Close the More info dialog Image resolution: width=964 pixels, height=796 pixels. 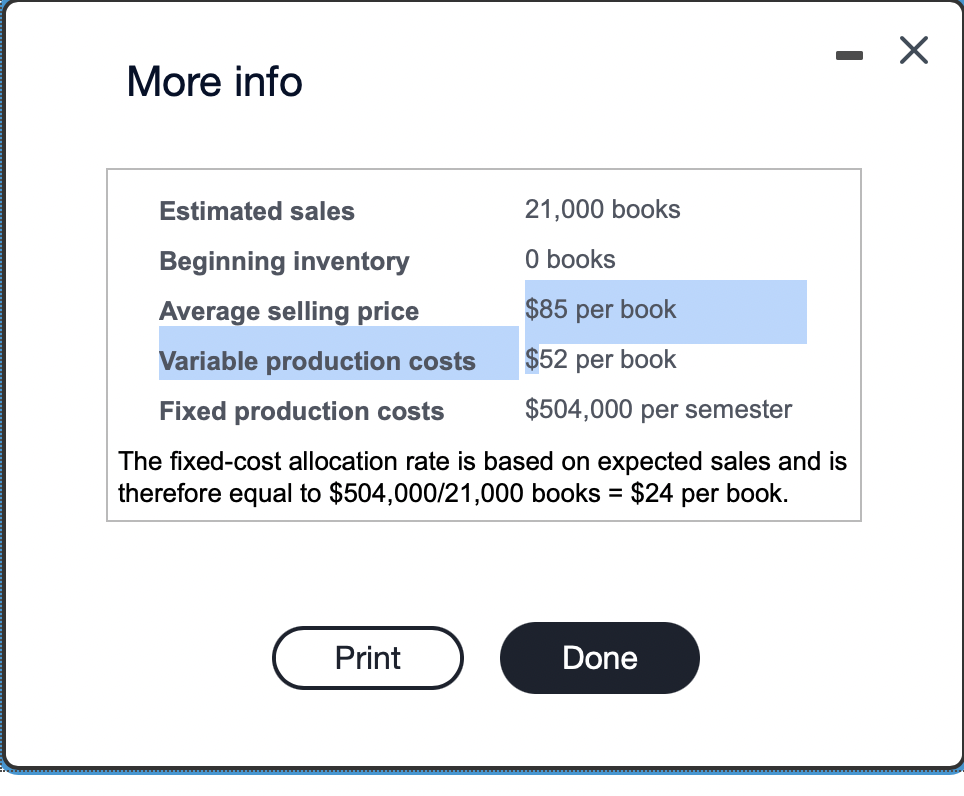[x=913, y=51]
